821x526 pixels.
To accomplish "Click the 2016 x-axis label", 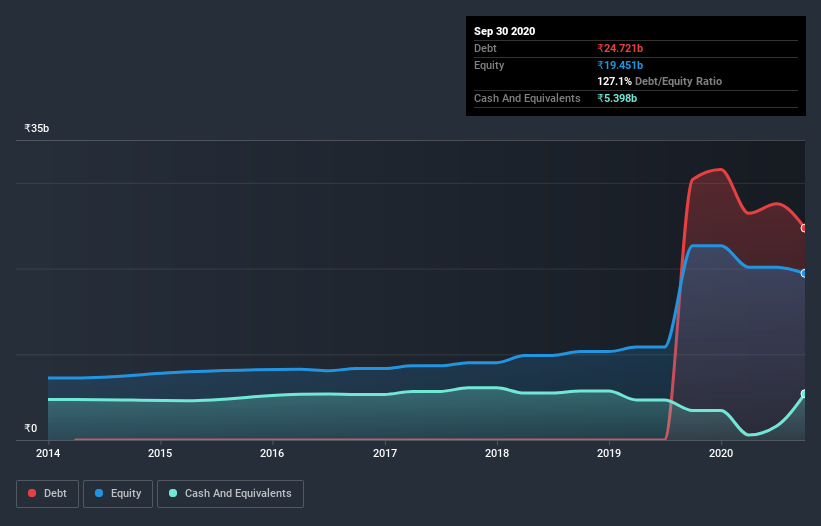I will pos(272,453).
